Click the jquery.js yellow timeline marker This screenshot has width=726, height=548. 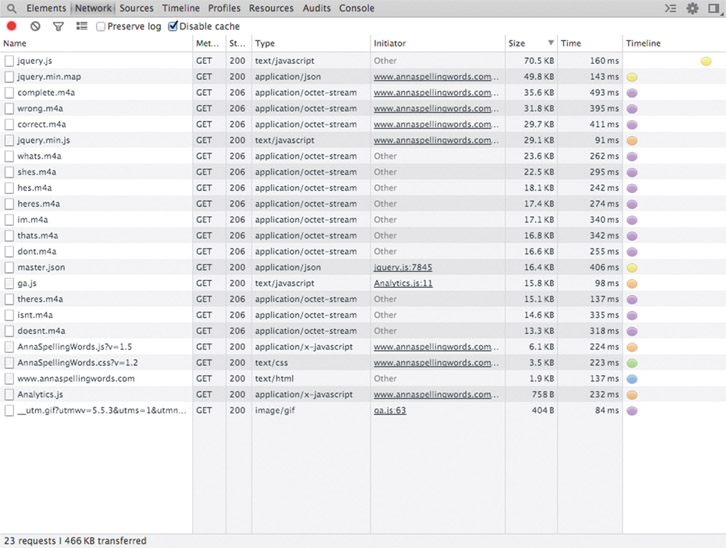pyautogui.click(x=706, y=61)
